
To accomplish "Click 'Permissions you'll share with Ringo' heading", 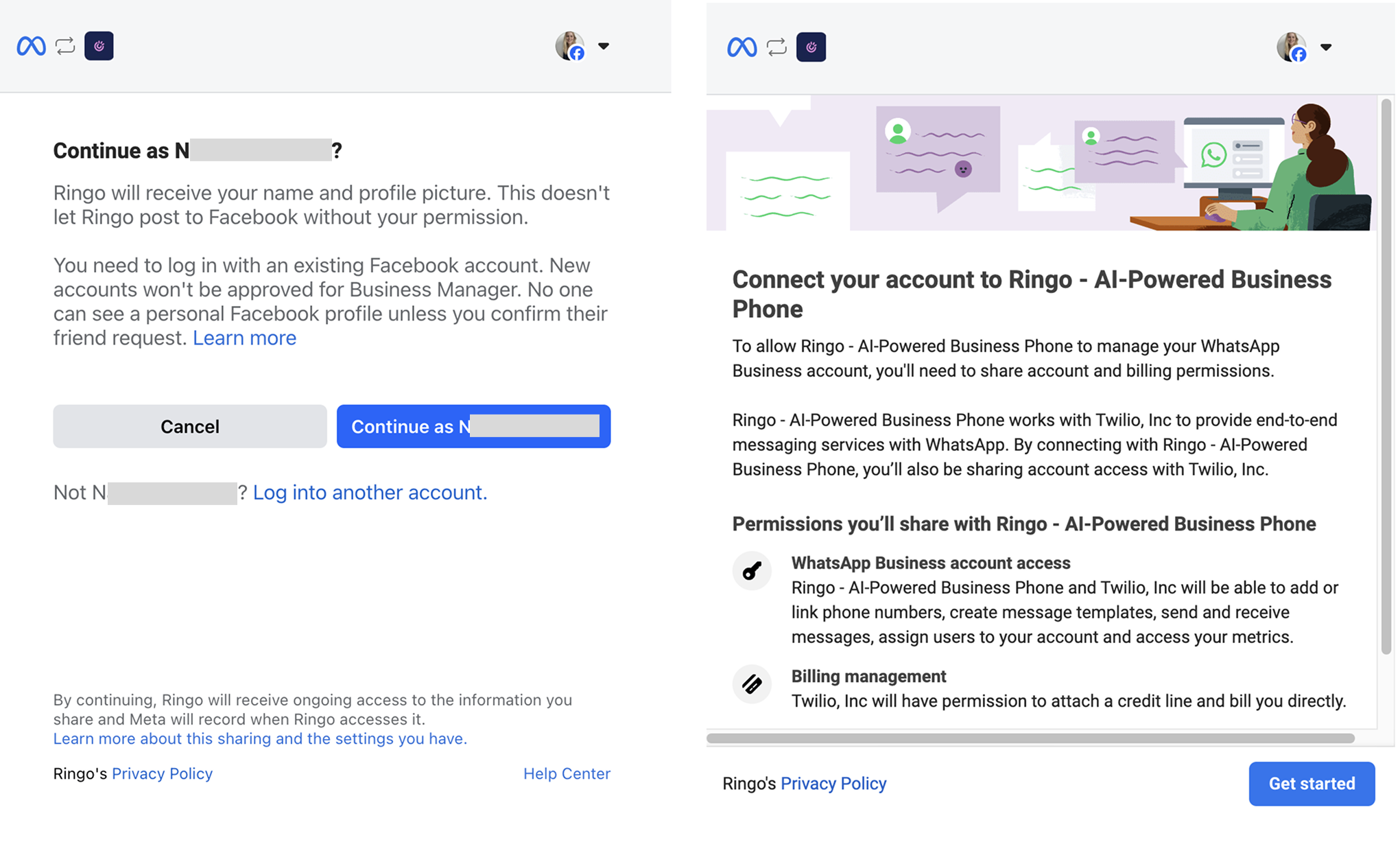I will [1024, 524].
